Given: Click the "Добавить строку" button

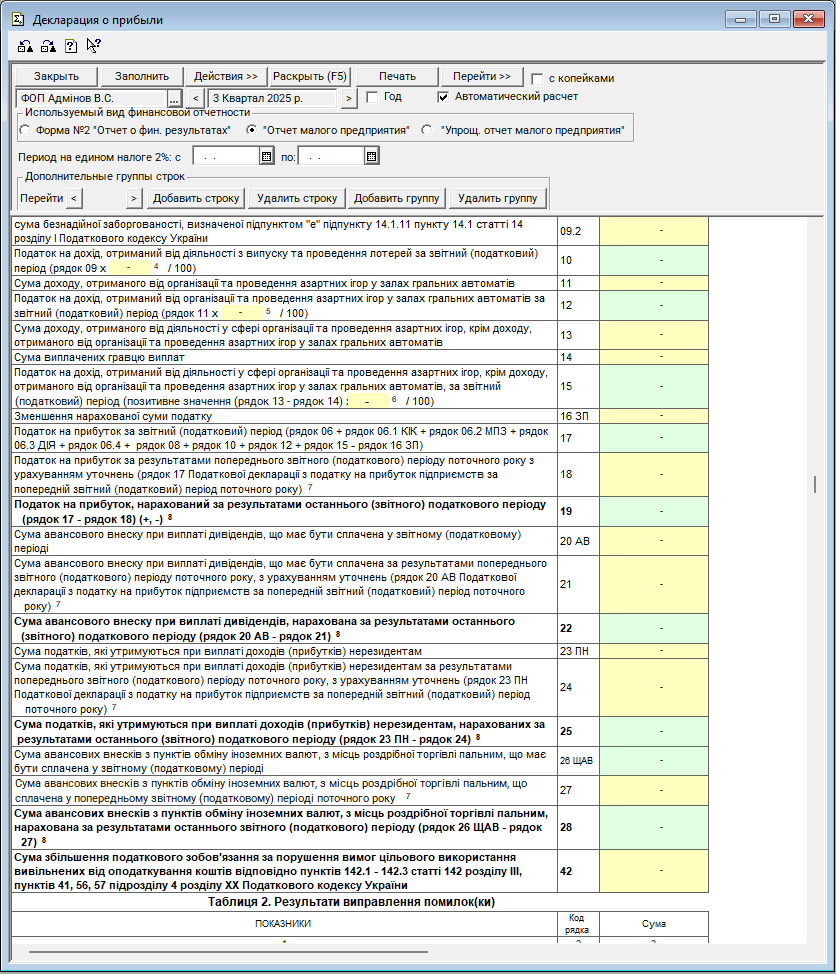Looking at the screenshot, I should 196,198.
